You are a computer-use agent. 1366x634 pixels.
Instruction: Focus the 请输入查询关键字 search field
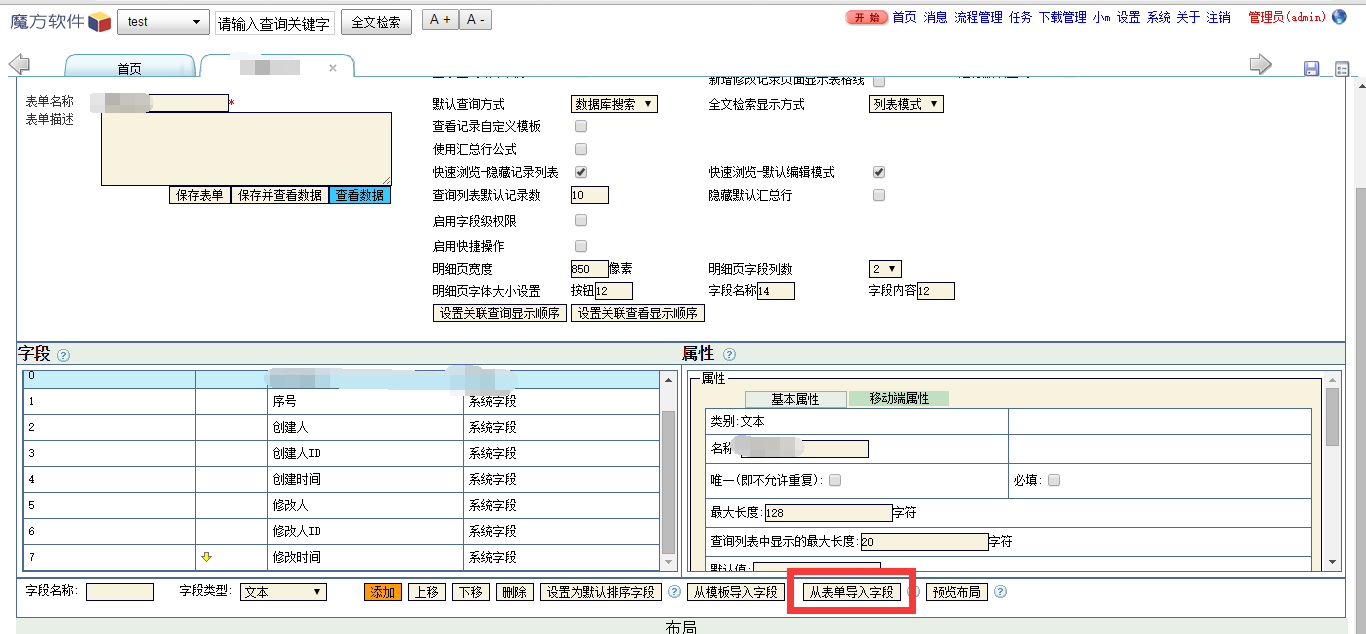coord(275,23)
